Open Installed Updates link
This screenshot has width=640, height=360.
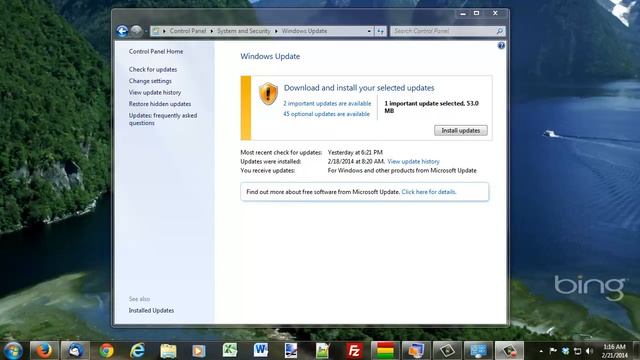151,310
